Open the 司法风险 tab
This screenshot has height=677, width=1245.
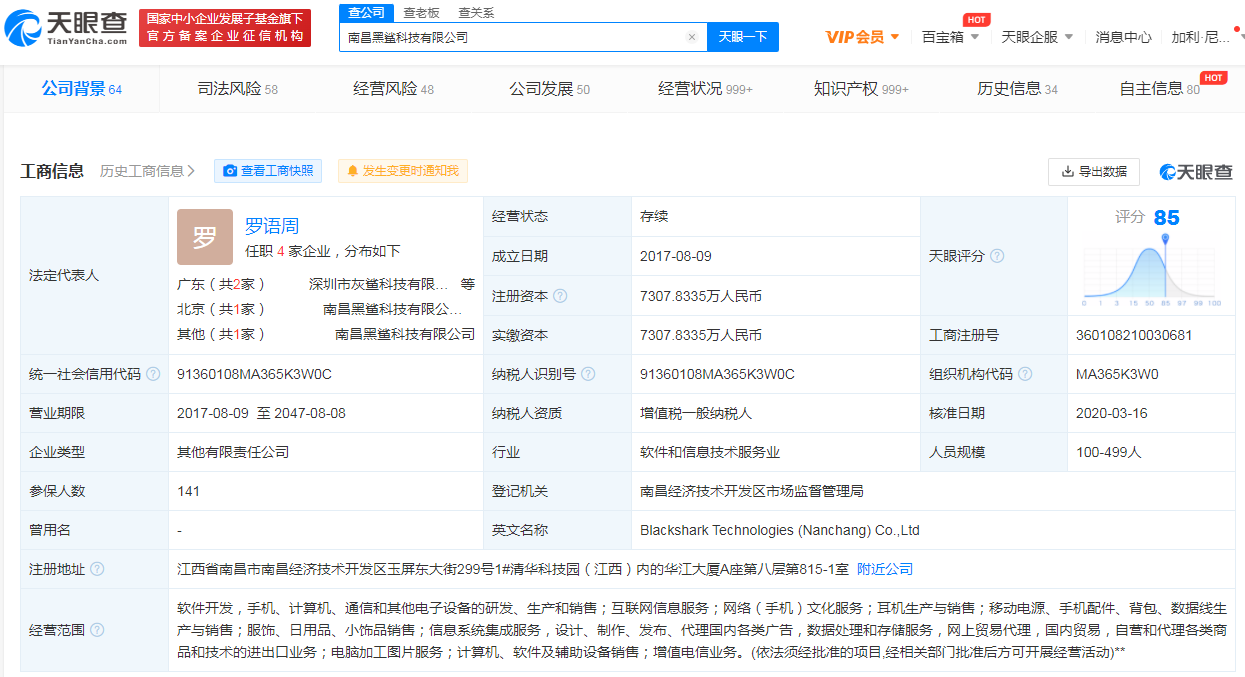click(x=238, y=89)
